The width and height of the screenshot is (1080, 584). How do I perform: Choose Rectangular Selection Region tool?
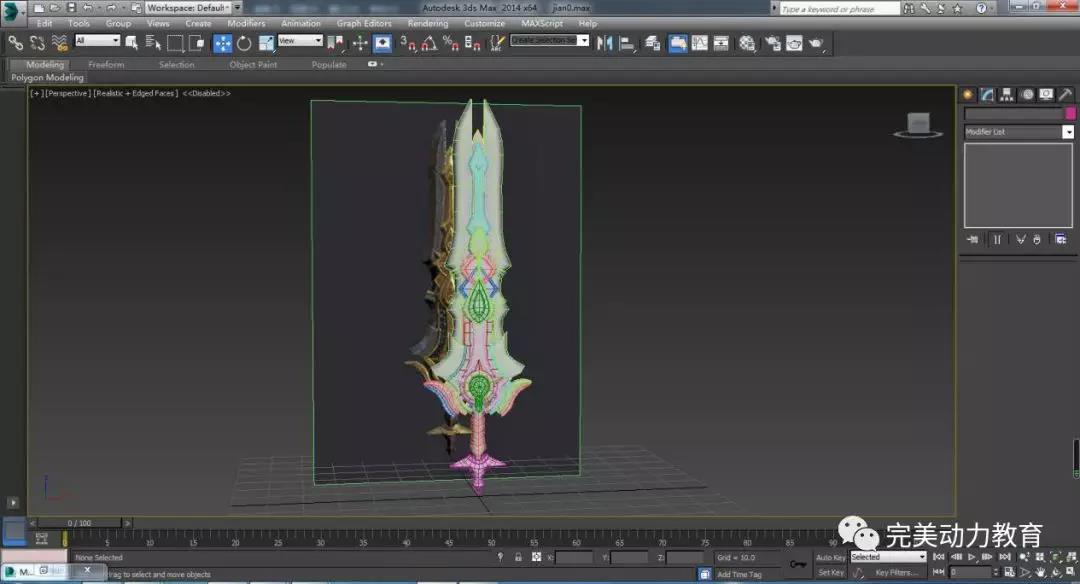[175, 43]
